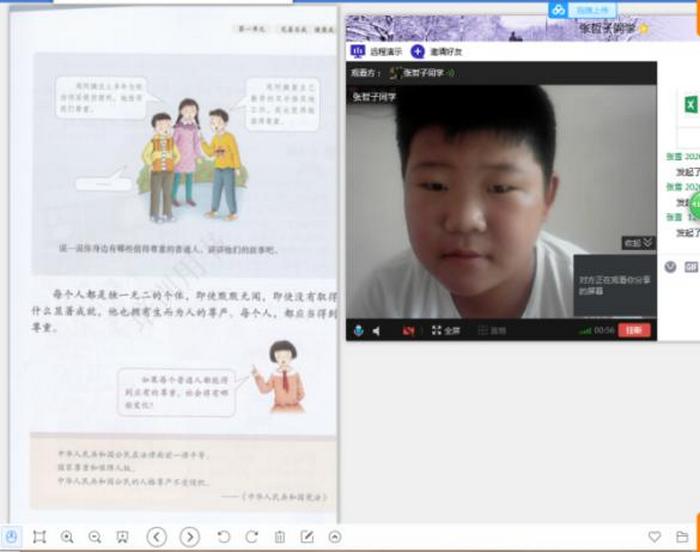700x552 pixels.
Task: Start remote demonstration (远程演示)
Action: point(376,51)
